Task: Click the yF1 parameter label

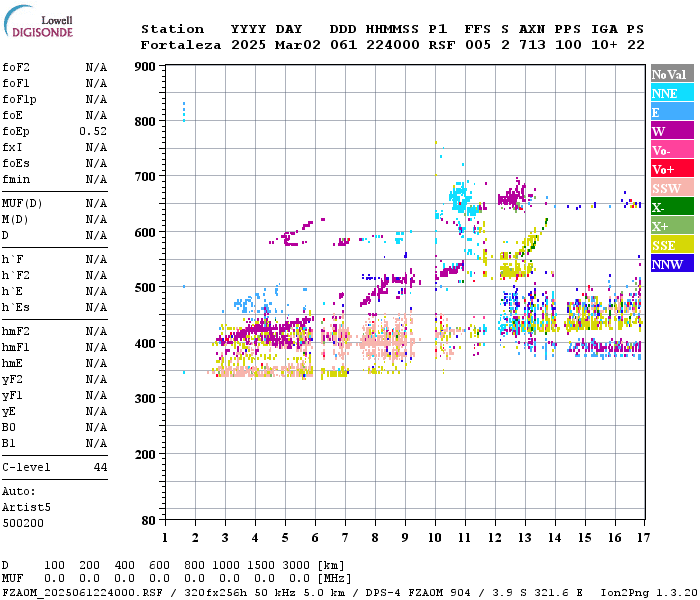Action: [12, 396]
